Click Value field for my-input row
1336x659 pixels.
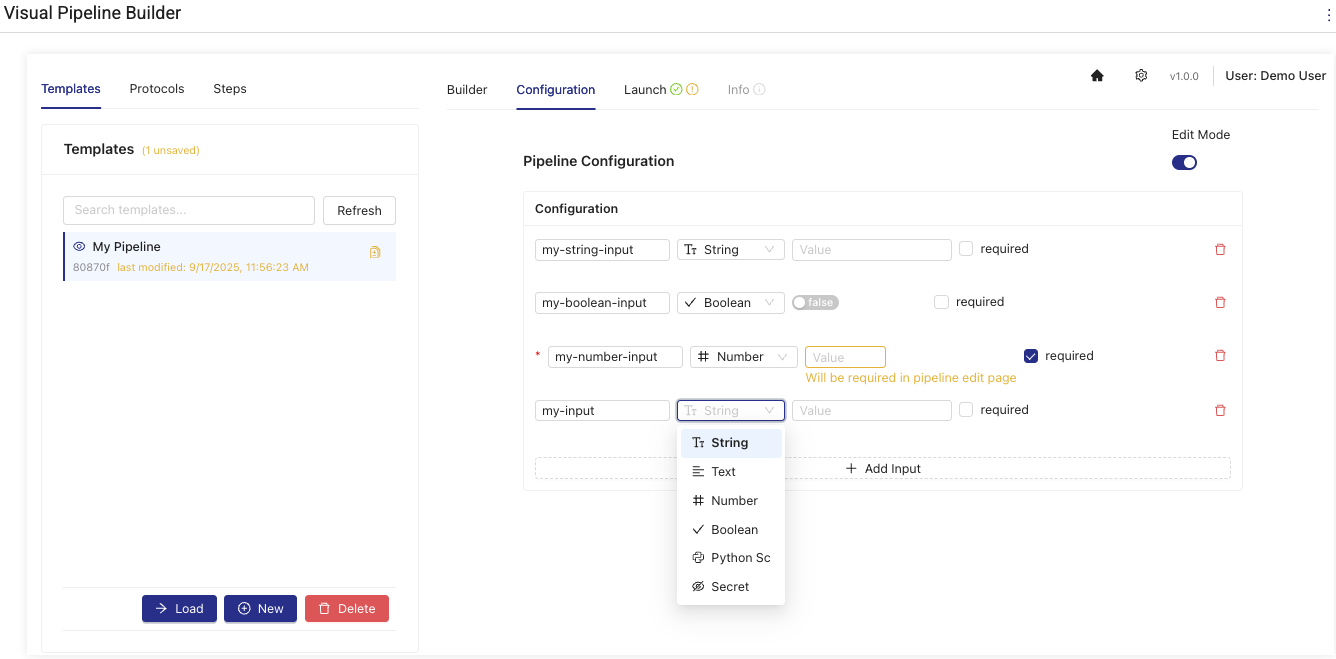(871, 410)
